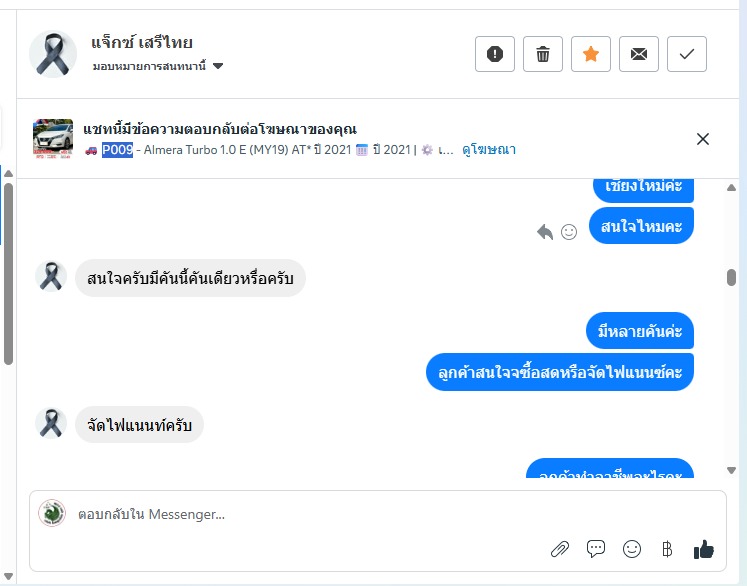
Task: Toggle the orange star follow-up marker
Action: (x=590, y=54)
